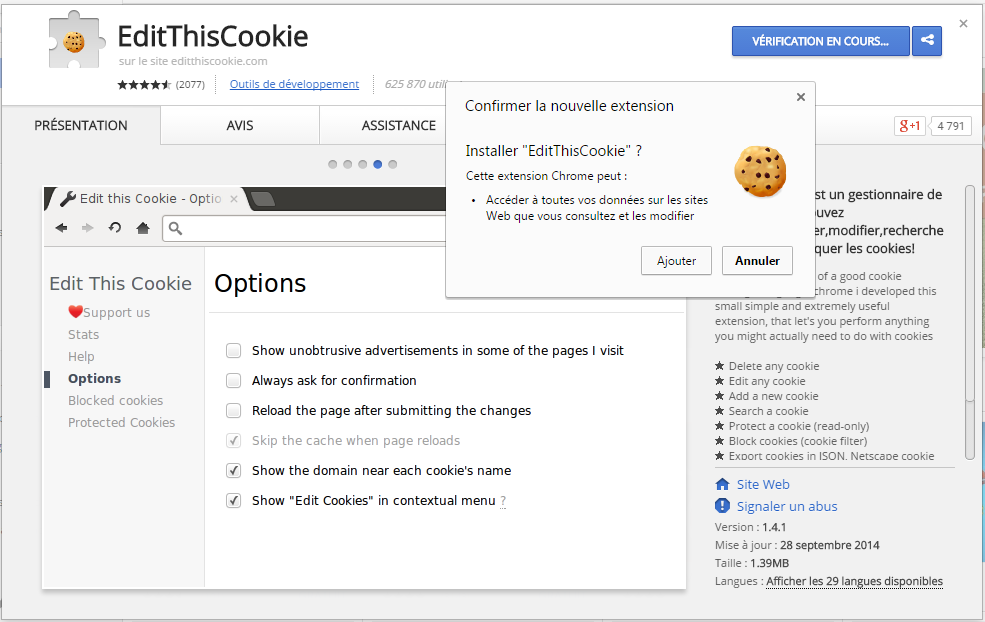Select the fifth carousel dot
The width and height of the screenshot is (985, 622).
click(x=393, y=165)
